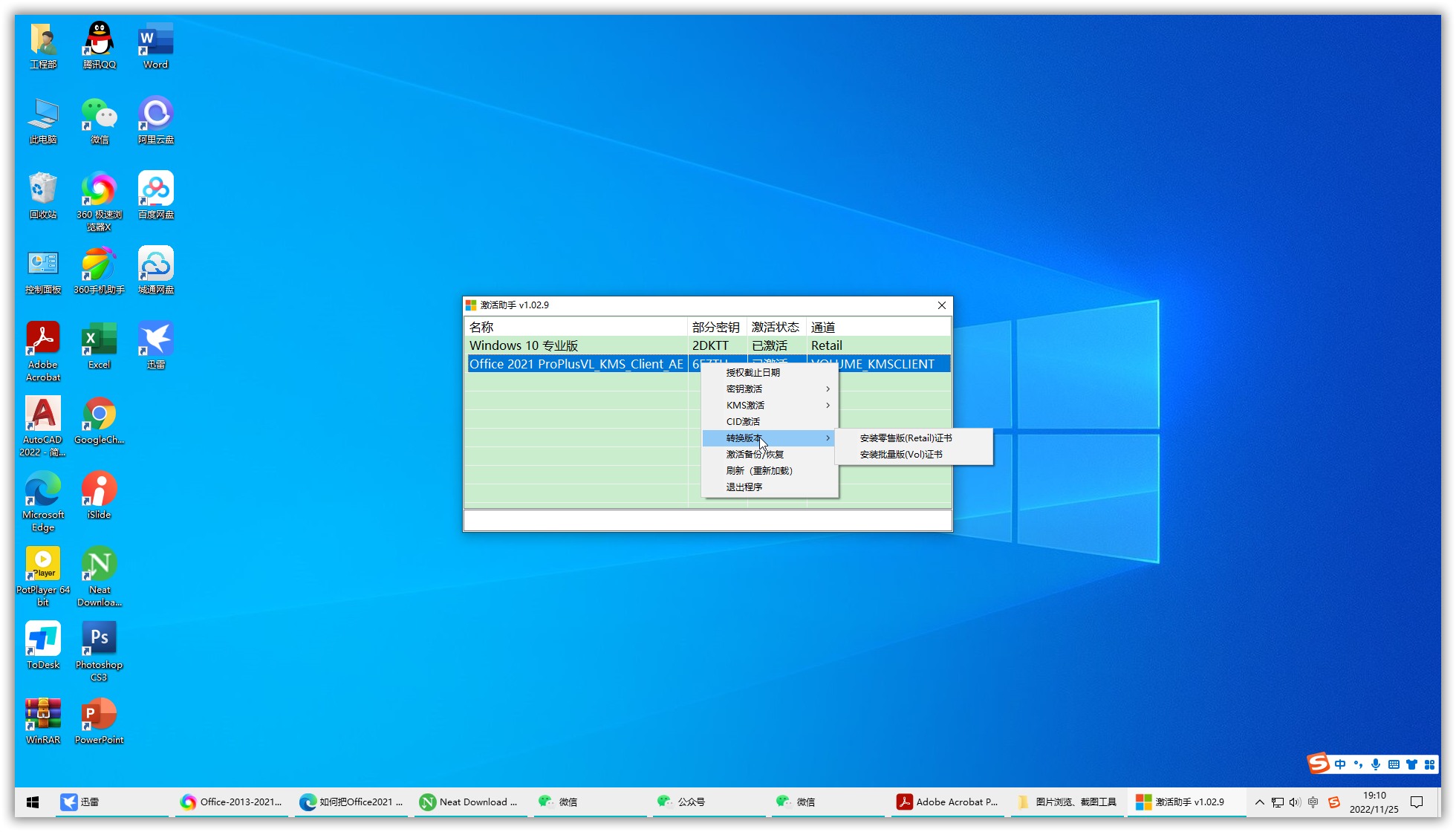Viewport: 1456px width, 832px height.
Task: Launch Adobe Acrobat from the desktop
Action: (x=43, y=351)
